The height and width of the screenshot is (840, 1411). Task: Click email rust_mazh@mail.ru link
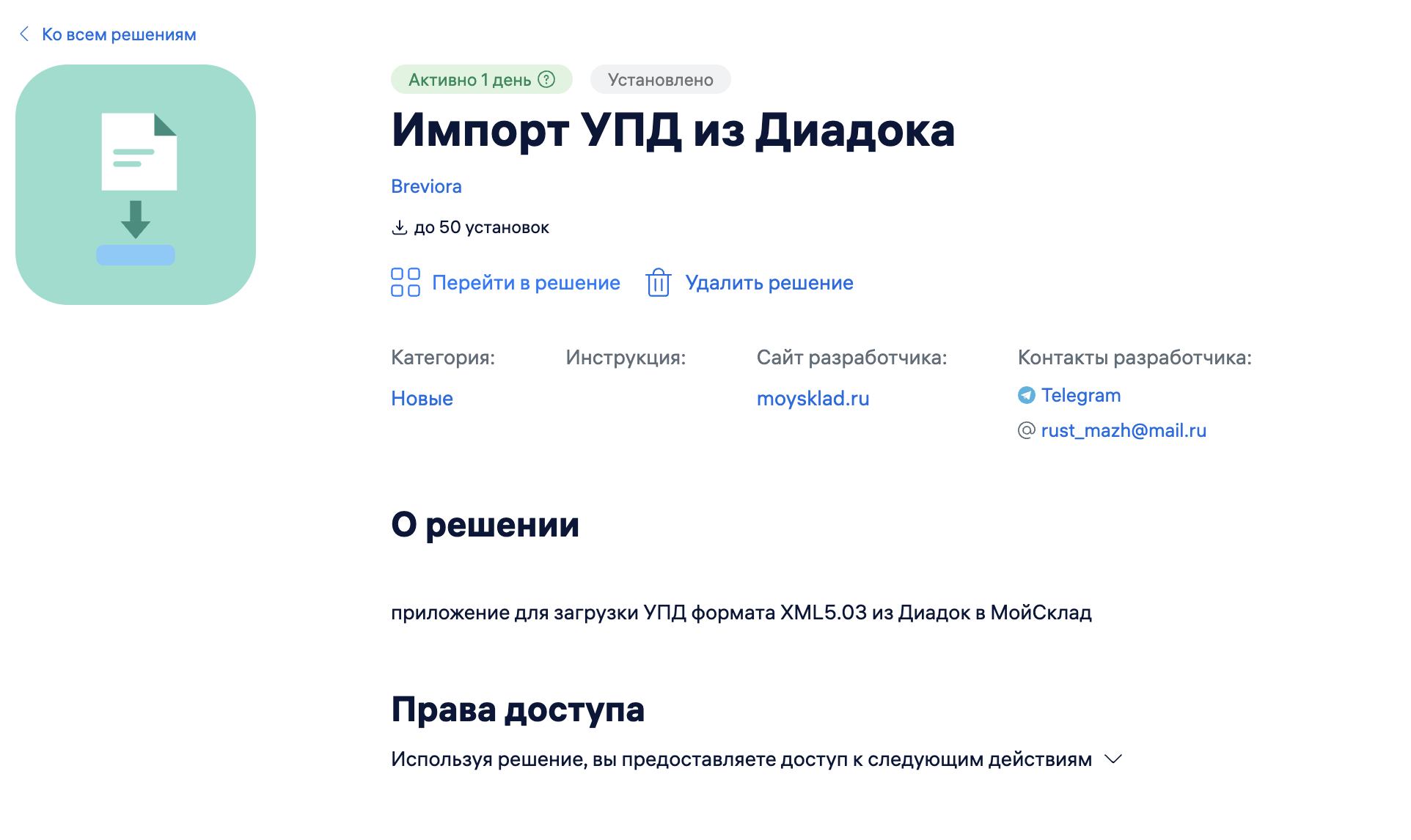coord(1124,430)
